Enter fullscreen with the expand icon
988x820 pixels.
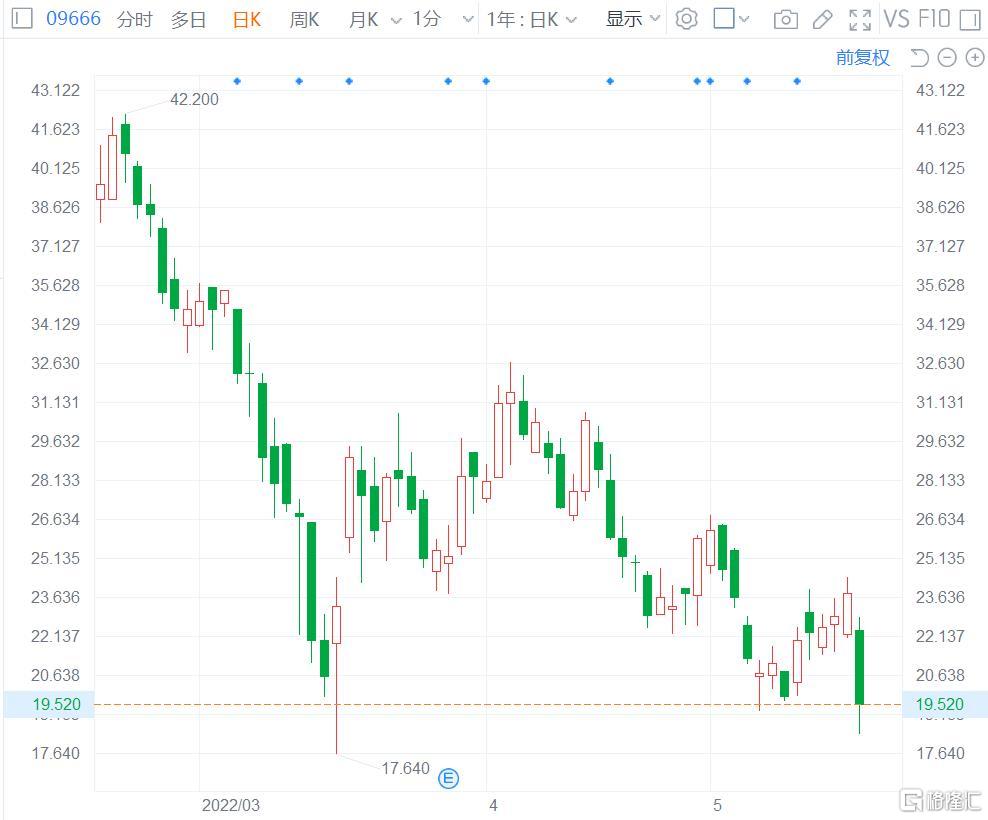click(x=859, y=19)
